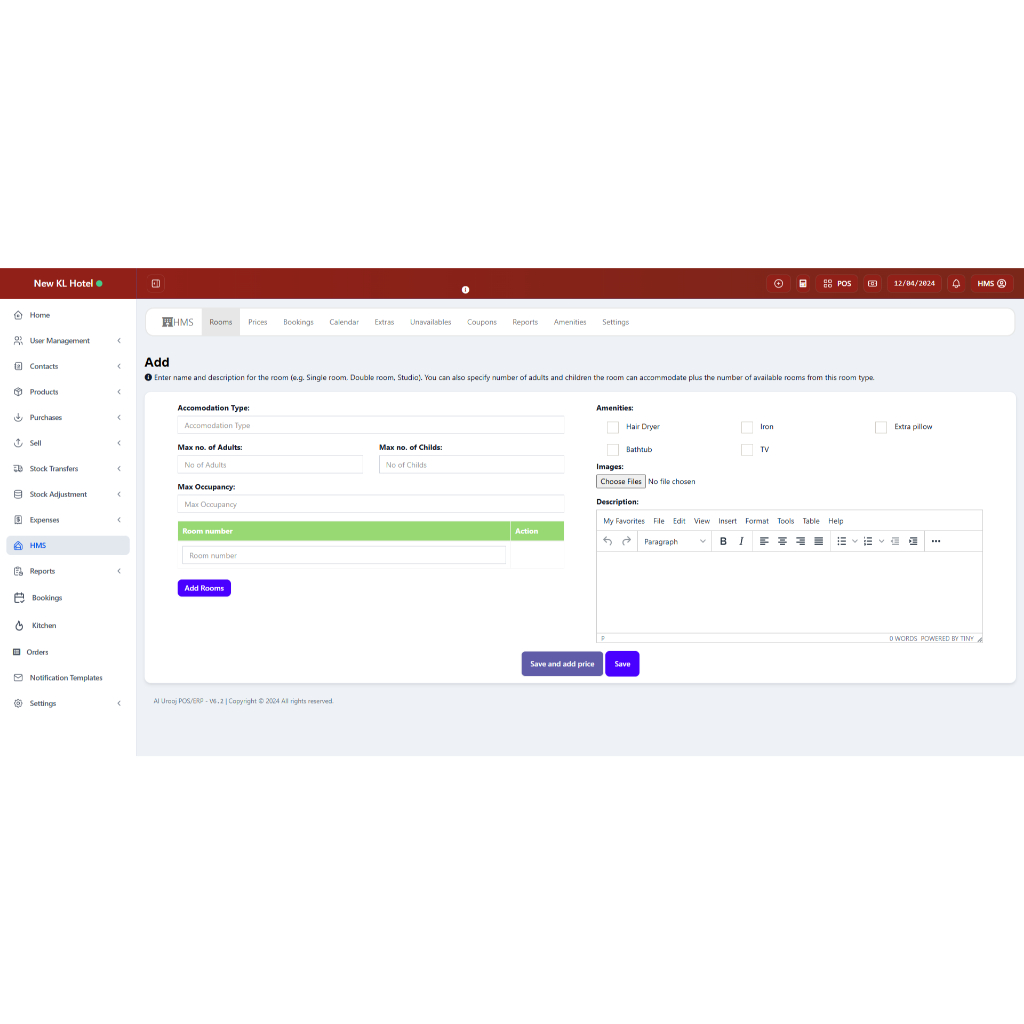The width and height of the screenshot is (1024, 1024).
Task: Tick the Extra pillow checkbox
Action: (x=881, y=427)
